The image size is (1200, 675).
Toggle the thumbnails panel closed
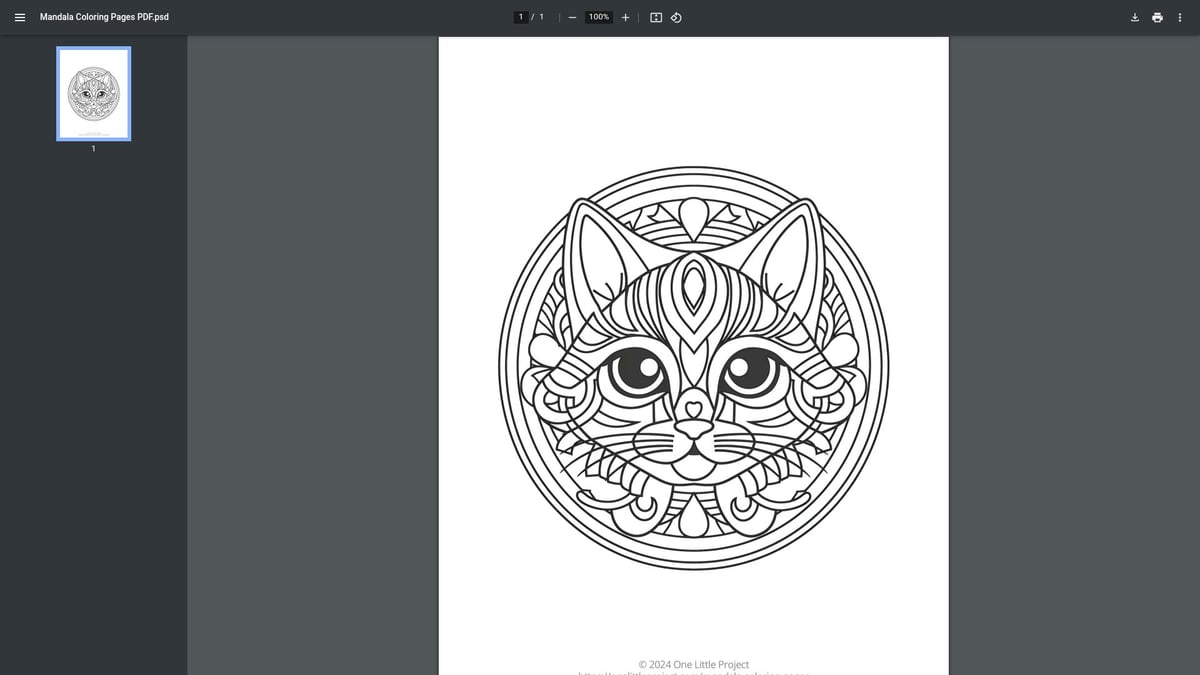click(20, 17)
